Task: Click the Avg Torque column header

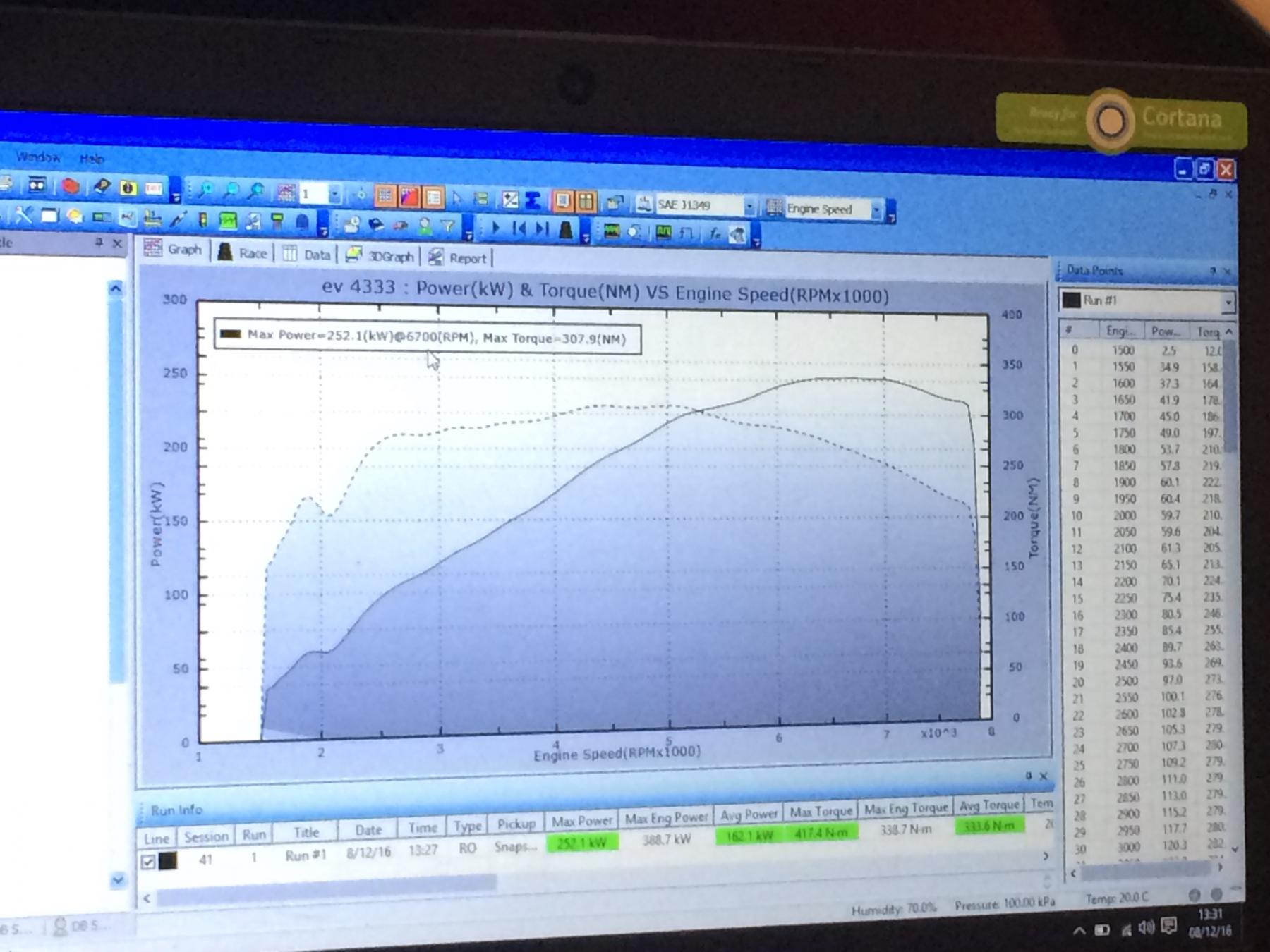Action: (988, 805)
